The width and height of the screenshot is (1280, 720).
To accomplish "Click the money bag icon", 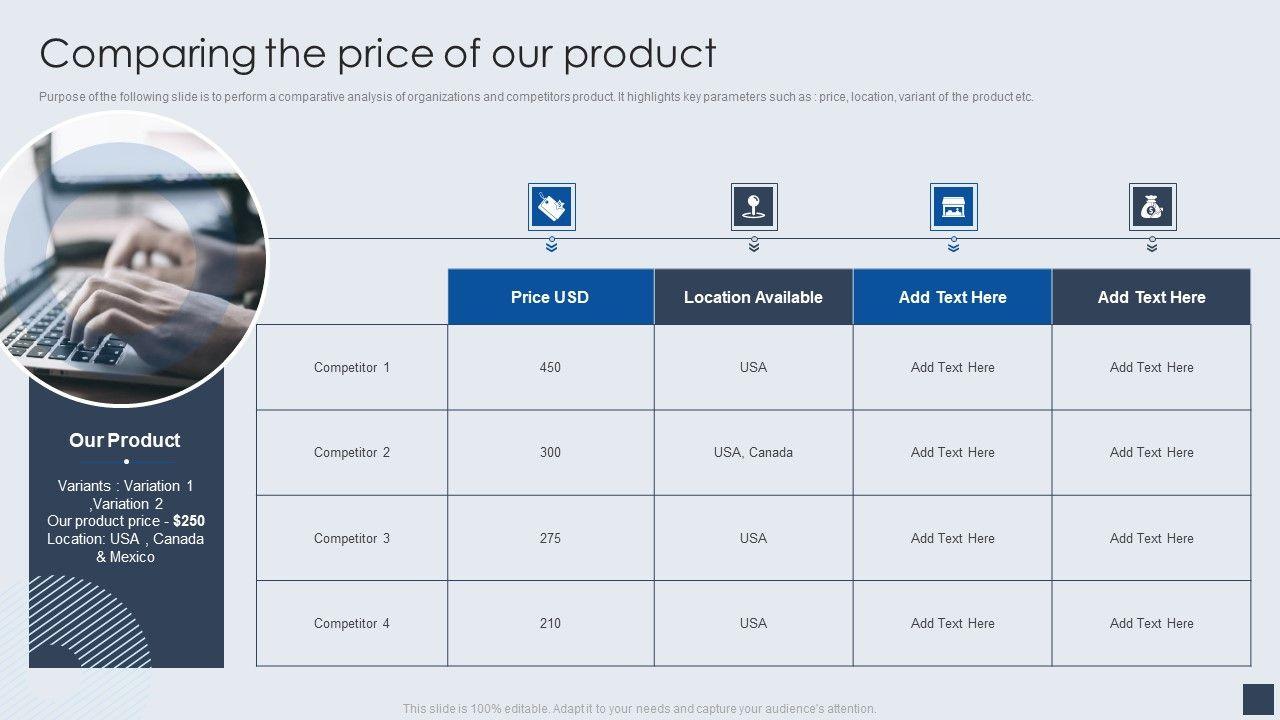I will (1152, 207).
